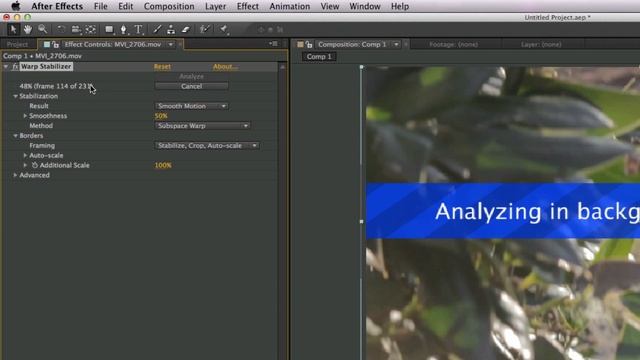Select the Clone Stamp tool
Viewport: 640px width, 360px height.
pos(171,29)
